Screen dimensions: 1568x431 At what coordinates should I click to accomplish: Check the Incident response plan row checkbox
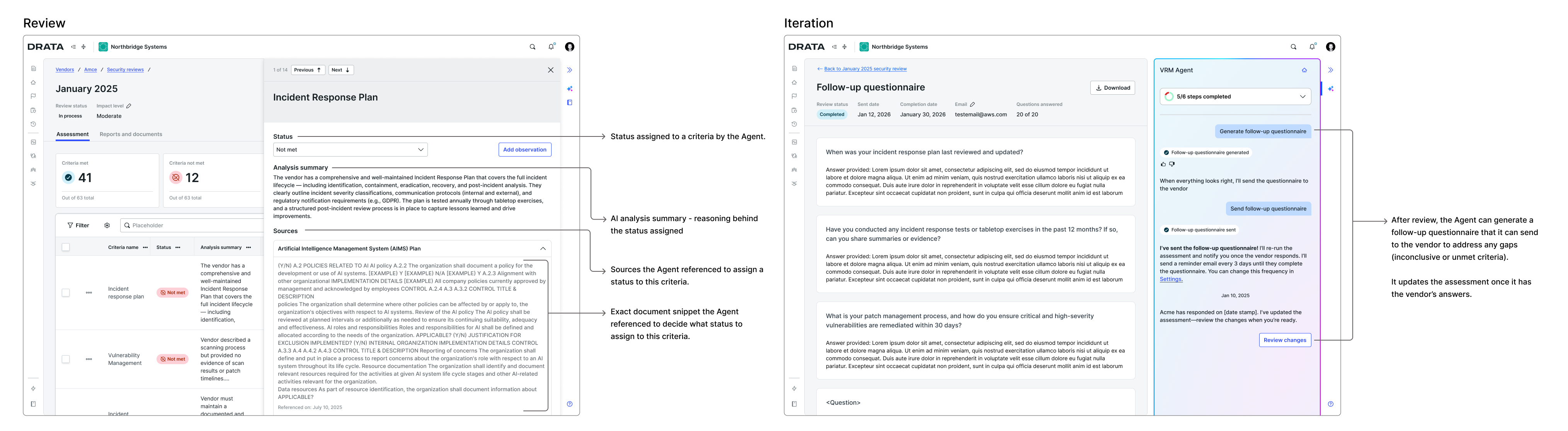pyautogui.click(x=65, y=293)
